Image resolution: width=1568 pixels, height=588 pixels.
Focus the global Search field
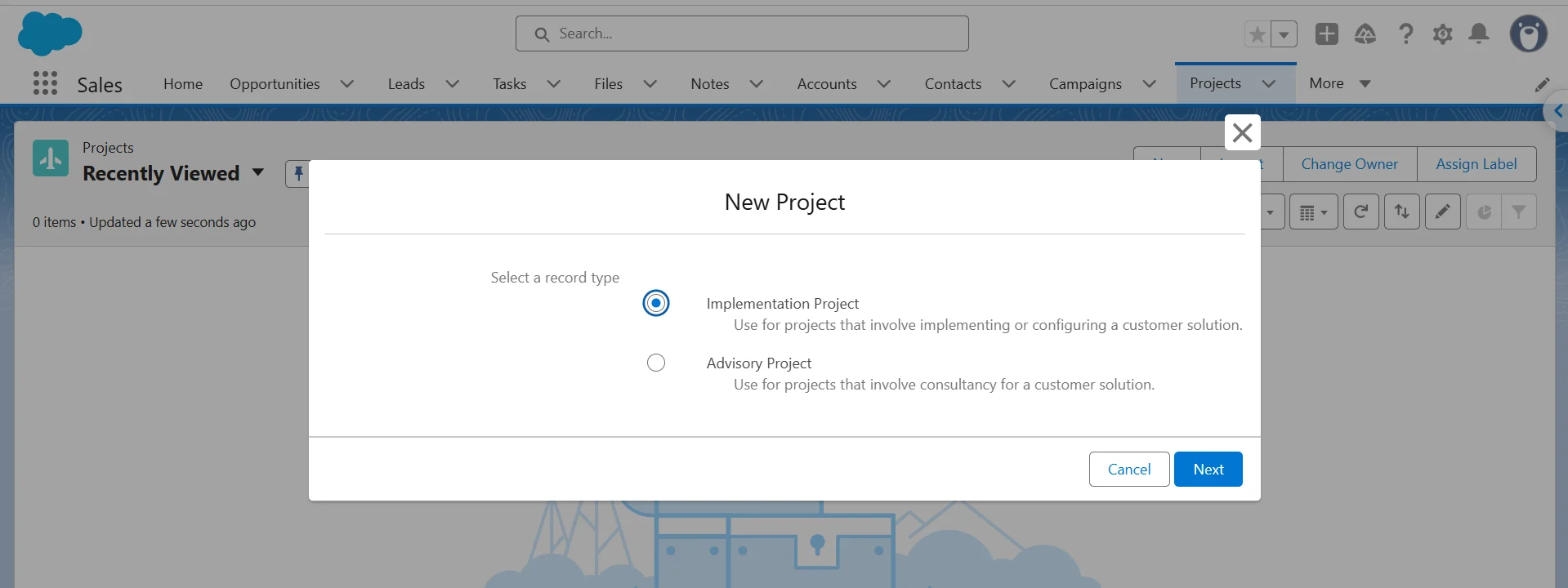[x=742, y=33]
